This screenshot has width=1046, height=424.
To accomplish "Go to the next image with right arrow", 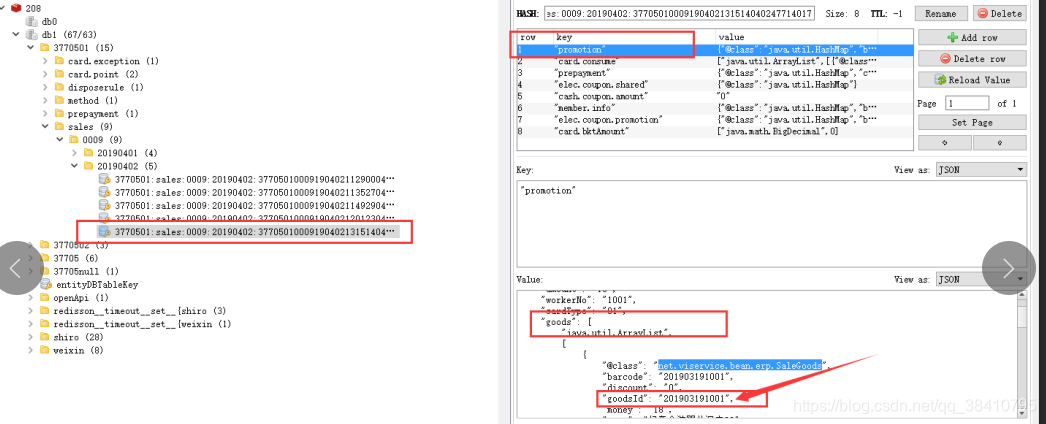I will 1009,268.
